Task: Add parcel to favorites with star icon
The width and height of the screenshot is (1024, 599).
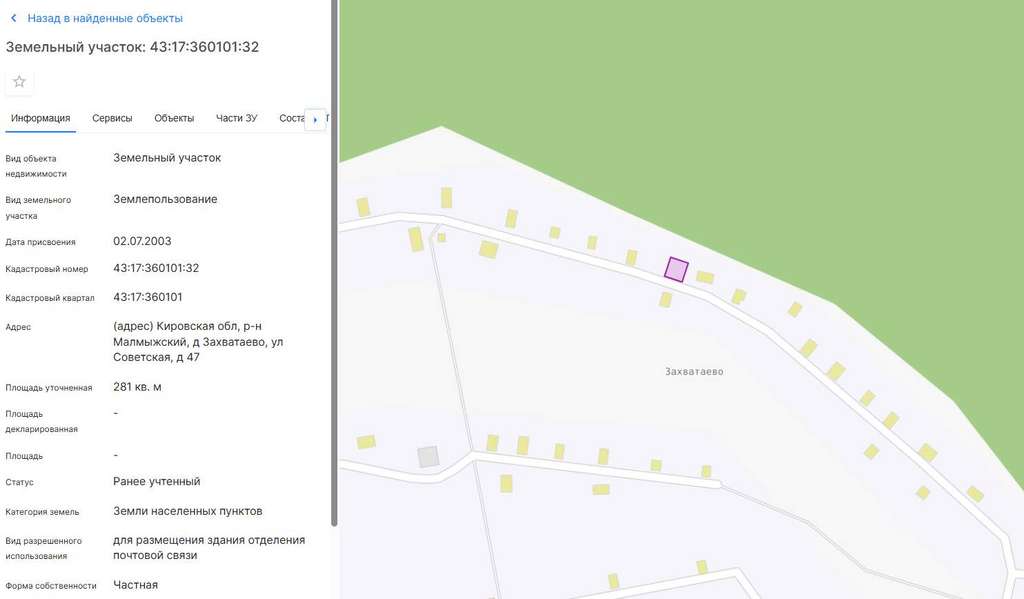Action: (20, 82)
